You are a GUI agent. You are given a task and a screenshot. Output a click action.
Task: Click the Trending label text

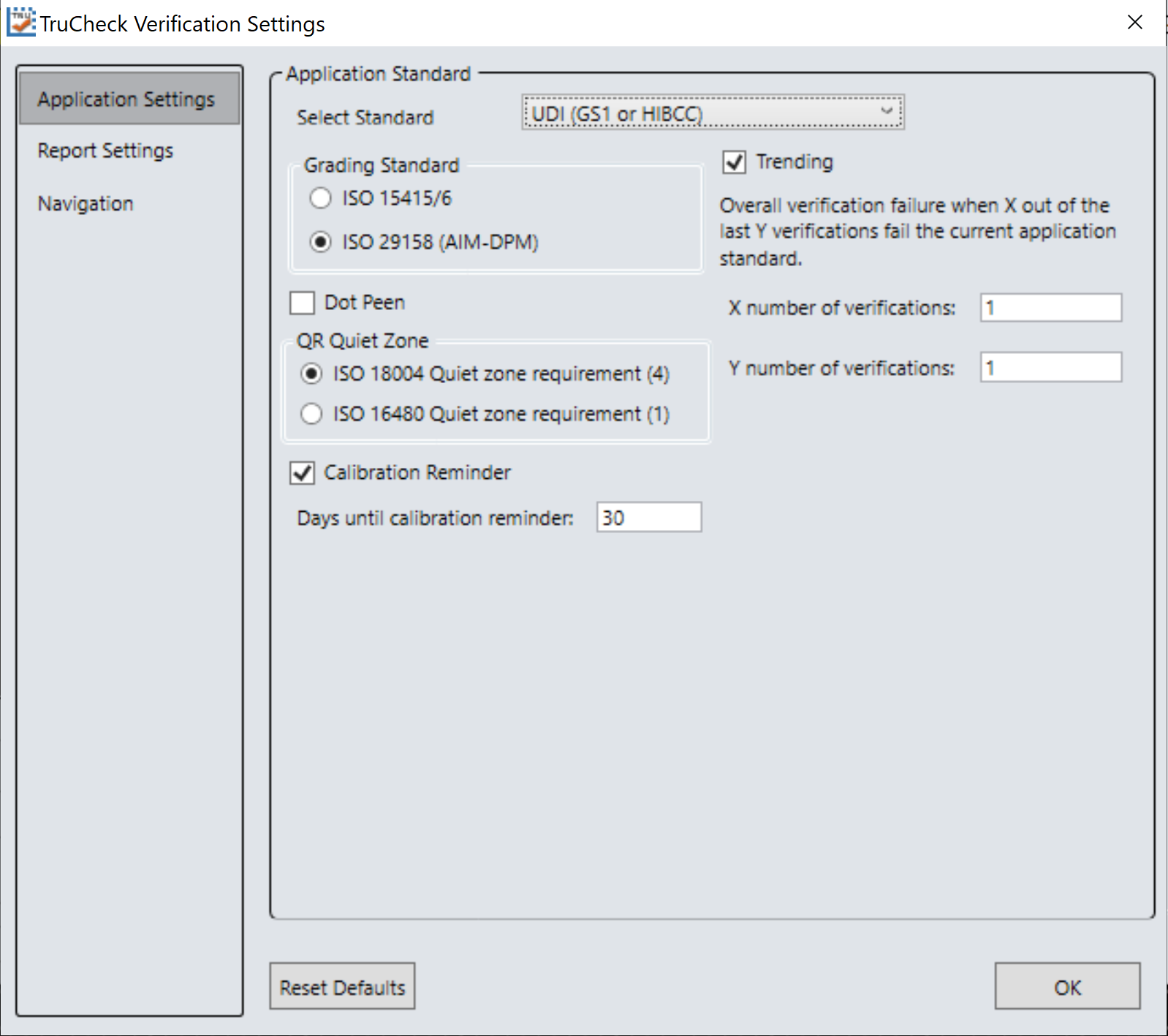795,162
